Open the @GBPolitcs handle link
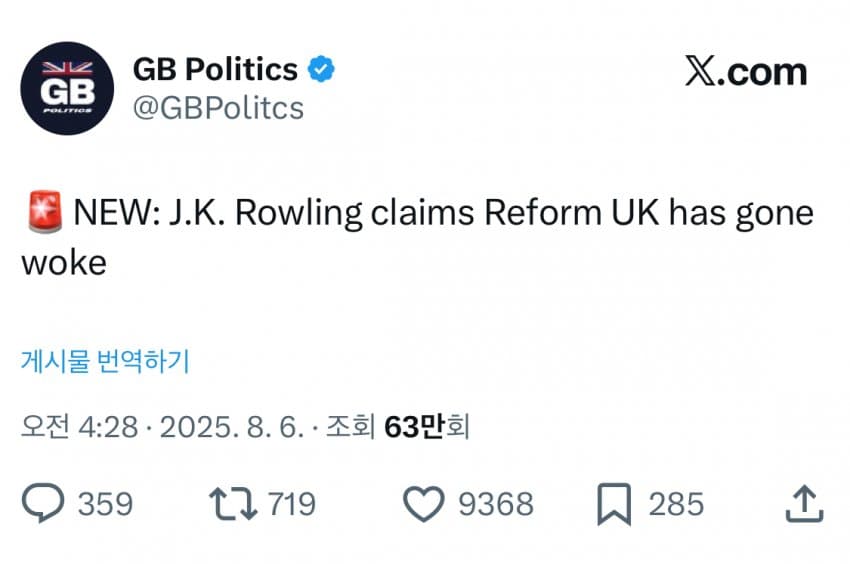 click(218, 107)
